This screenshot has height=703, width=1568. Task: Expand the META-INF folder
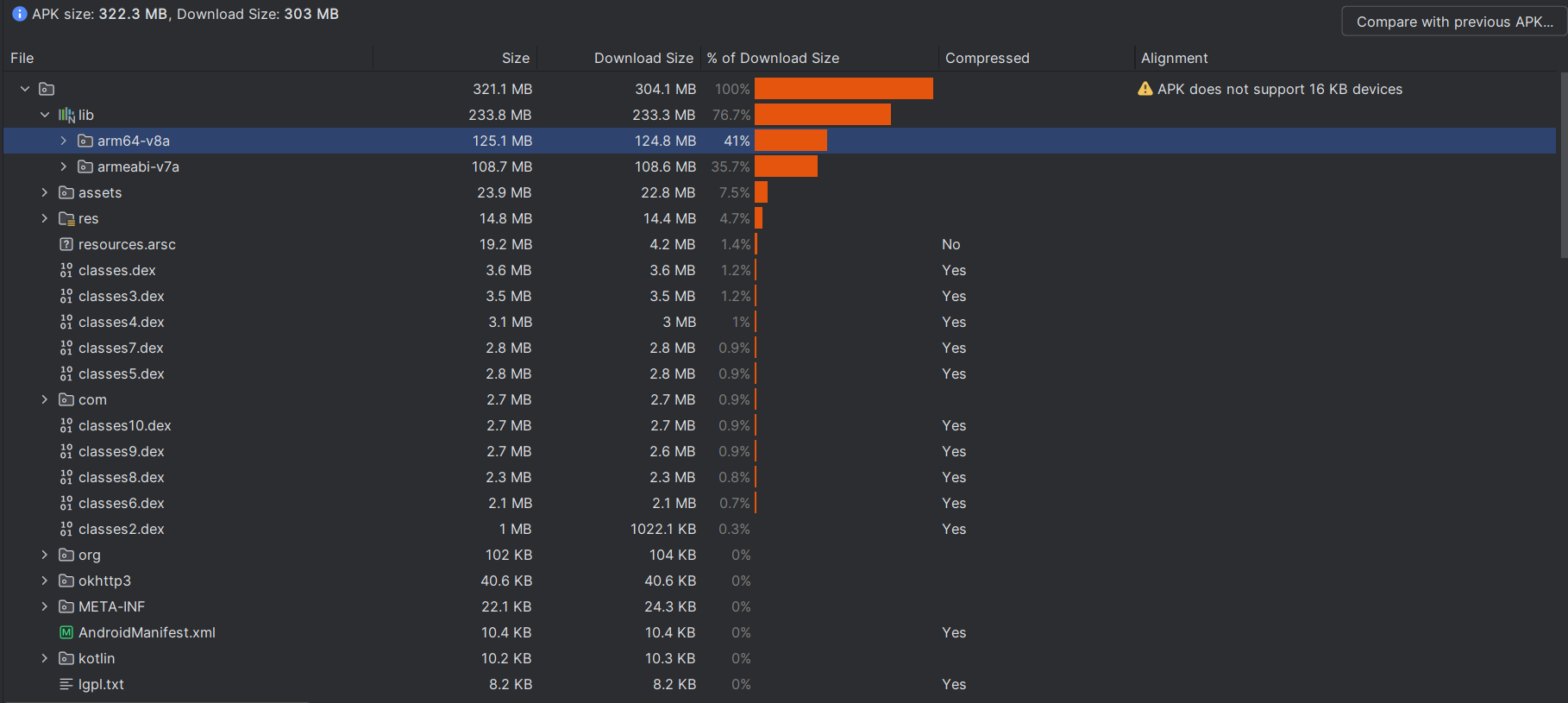tap(45, 606)
